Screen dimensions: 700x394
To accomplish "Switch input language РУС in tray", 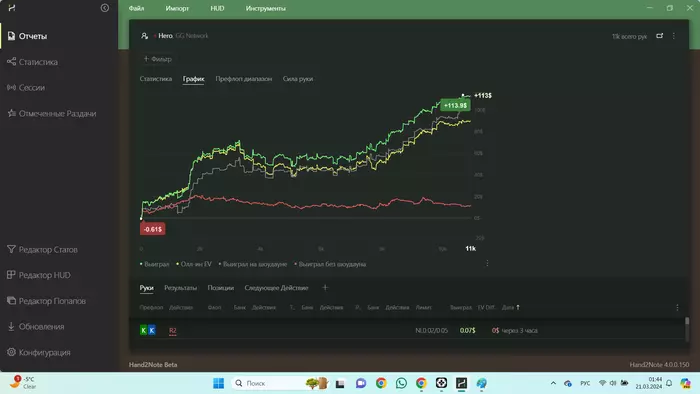I will click(585, 383).
